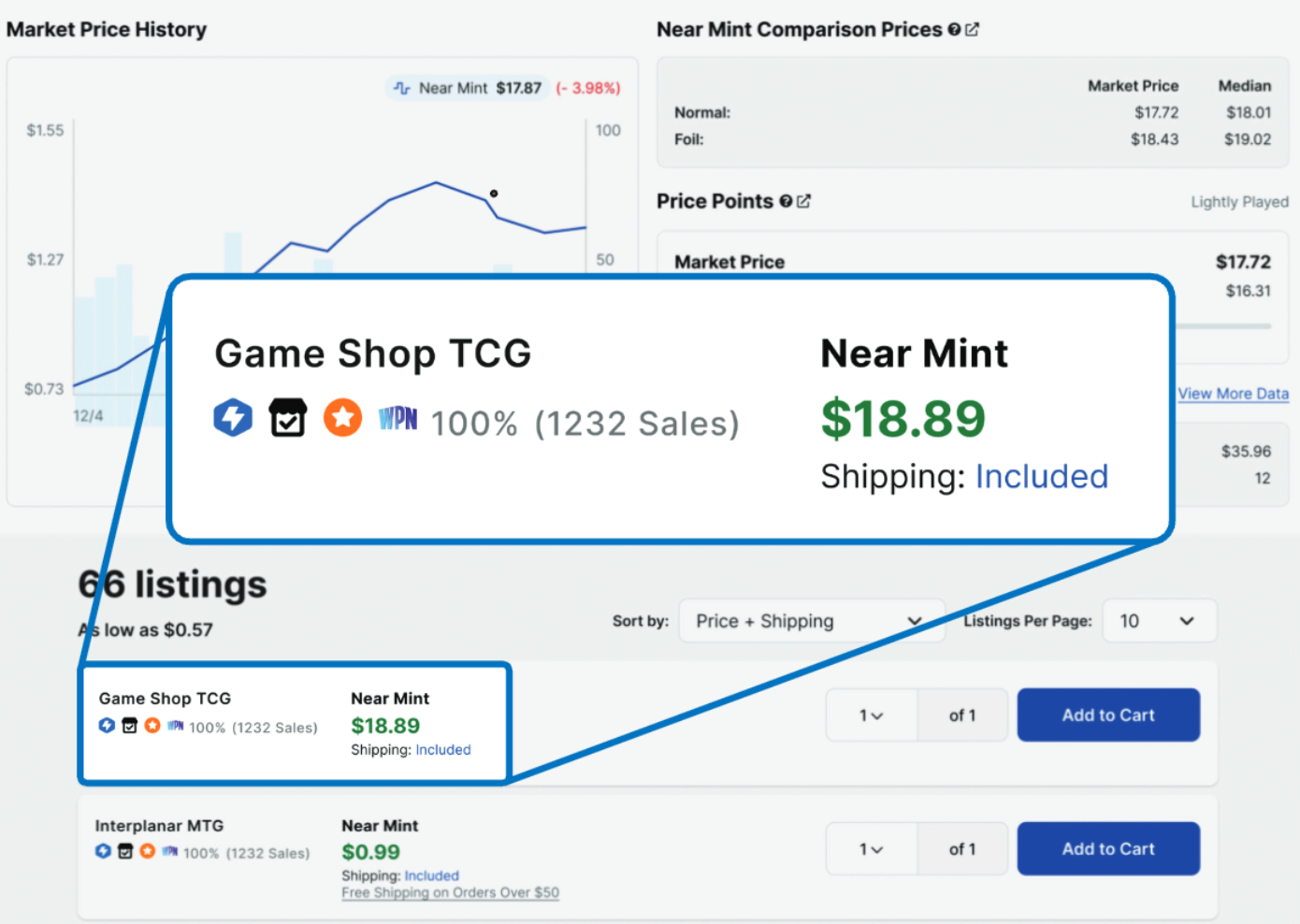The width and height of the screenshot is (1300, 924).
Task: Click the gold star seller icon
Action: 342,417
